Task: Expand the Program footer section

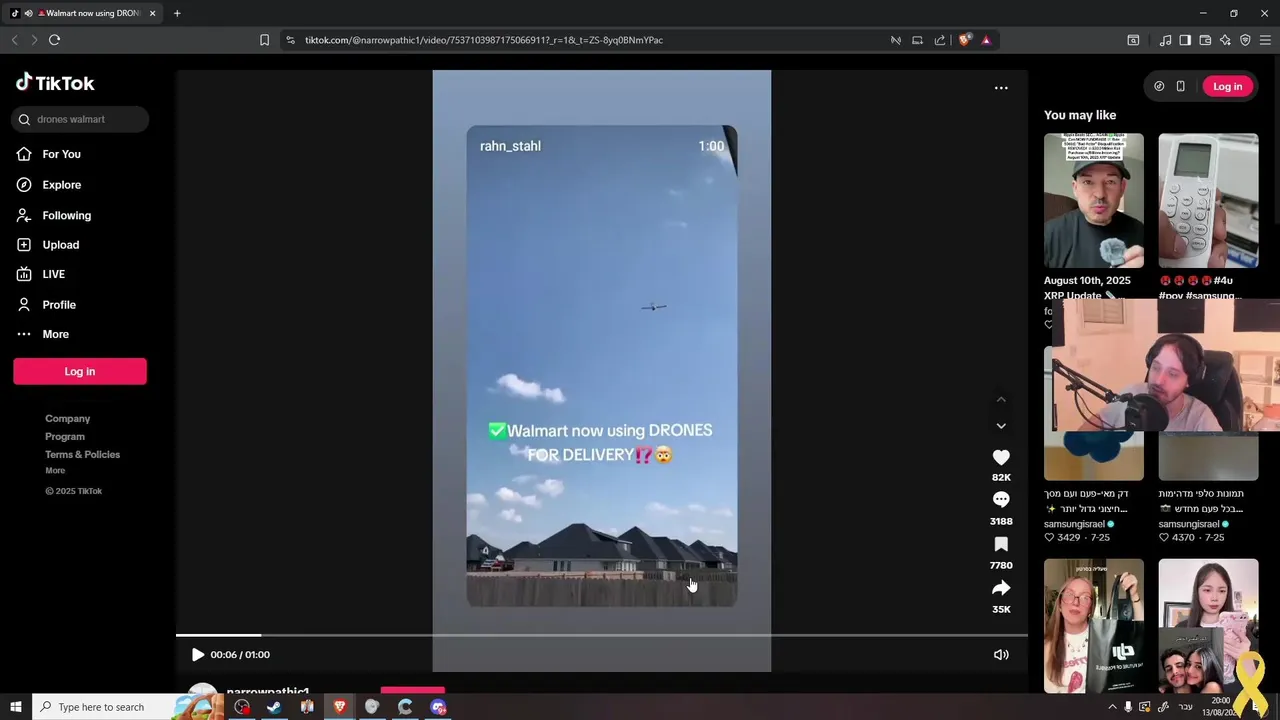Action: pyautogui.click(x=65, y=437)
